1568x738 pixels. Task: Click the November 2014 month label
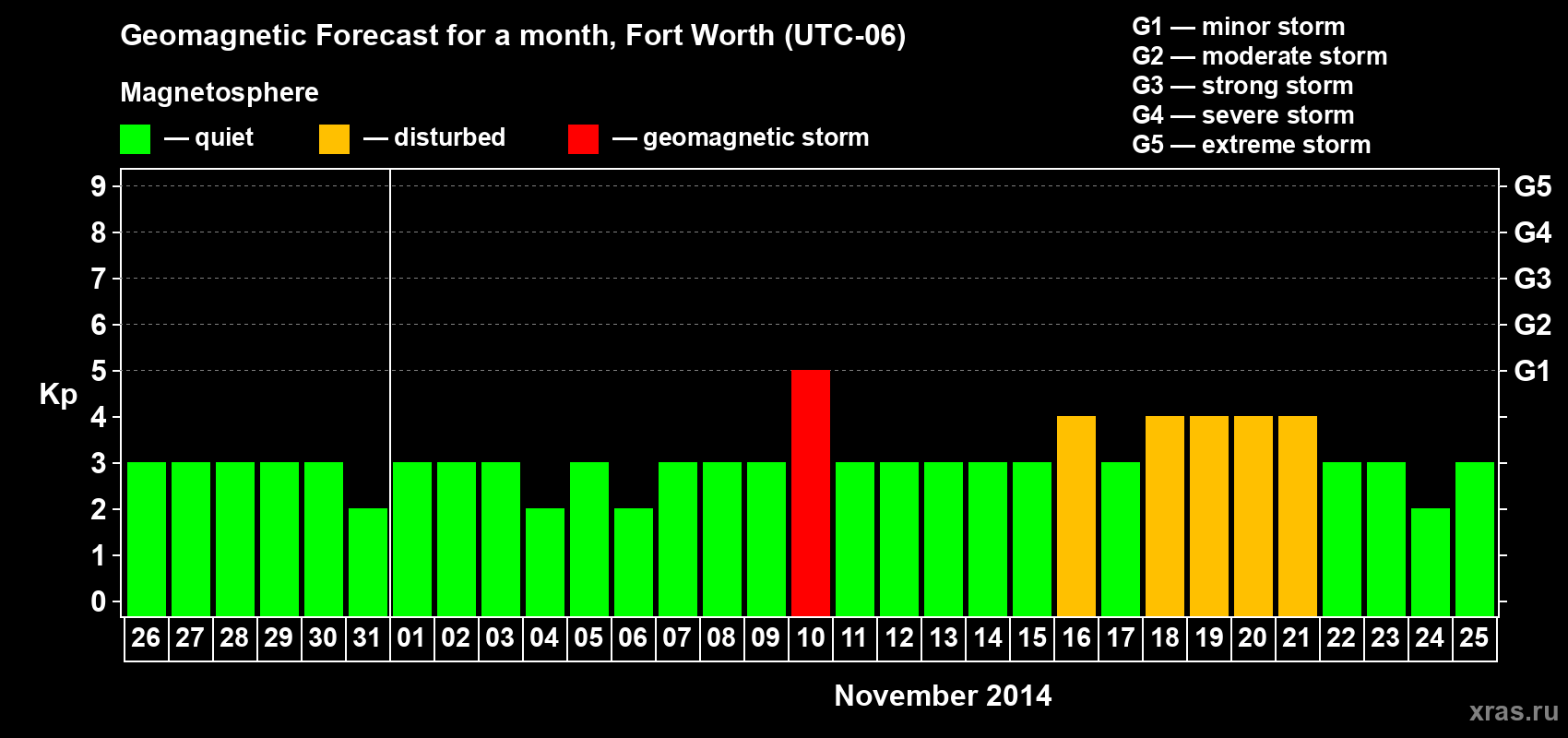[943, 696]
